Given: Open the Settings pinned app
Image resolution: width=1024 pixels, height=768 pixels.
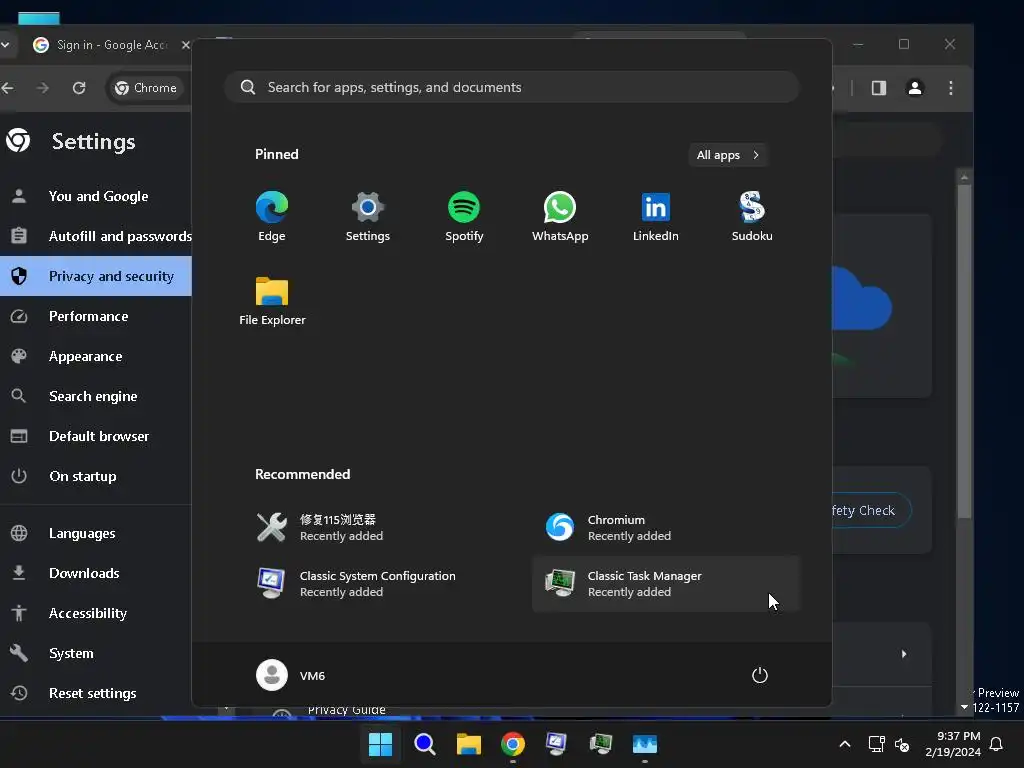Looking at the screenshot, I should pyautogui.click(x=368, y=217).
